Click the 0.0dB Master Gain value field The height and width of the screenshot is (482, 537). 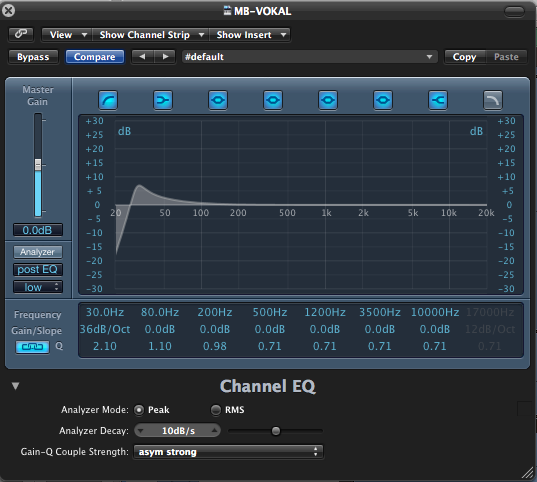pos(38,230)
